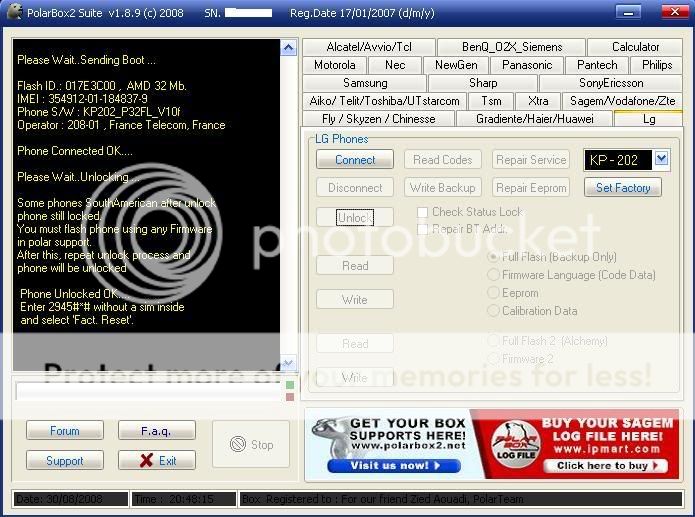
Task: Select the Eeprom radio option
Action: (x=493, y=293)
